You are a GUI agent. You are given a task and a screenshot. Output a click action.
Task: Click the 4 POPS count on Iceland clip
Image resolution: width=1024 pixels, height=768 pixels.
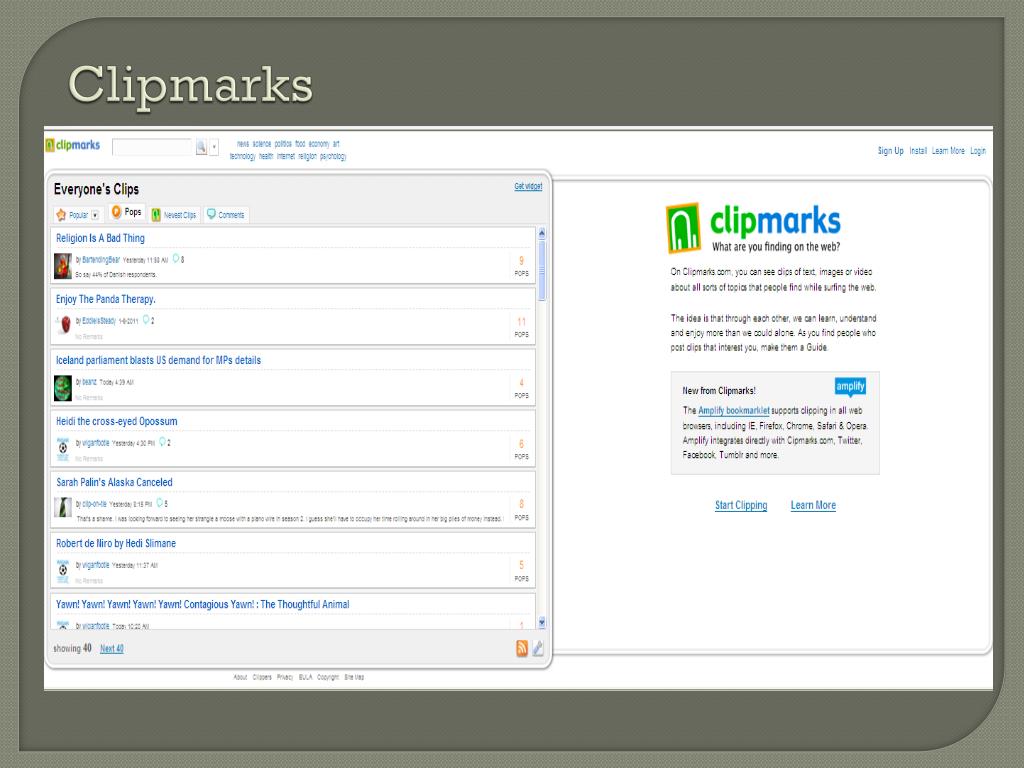(x=521, y=388)
